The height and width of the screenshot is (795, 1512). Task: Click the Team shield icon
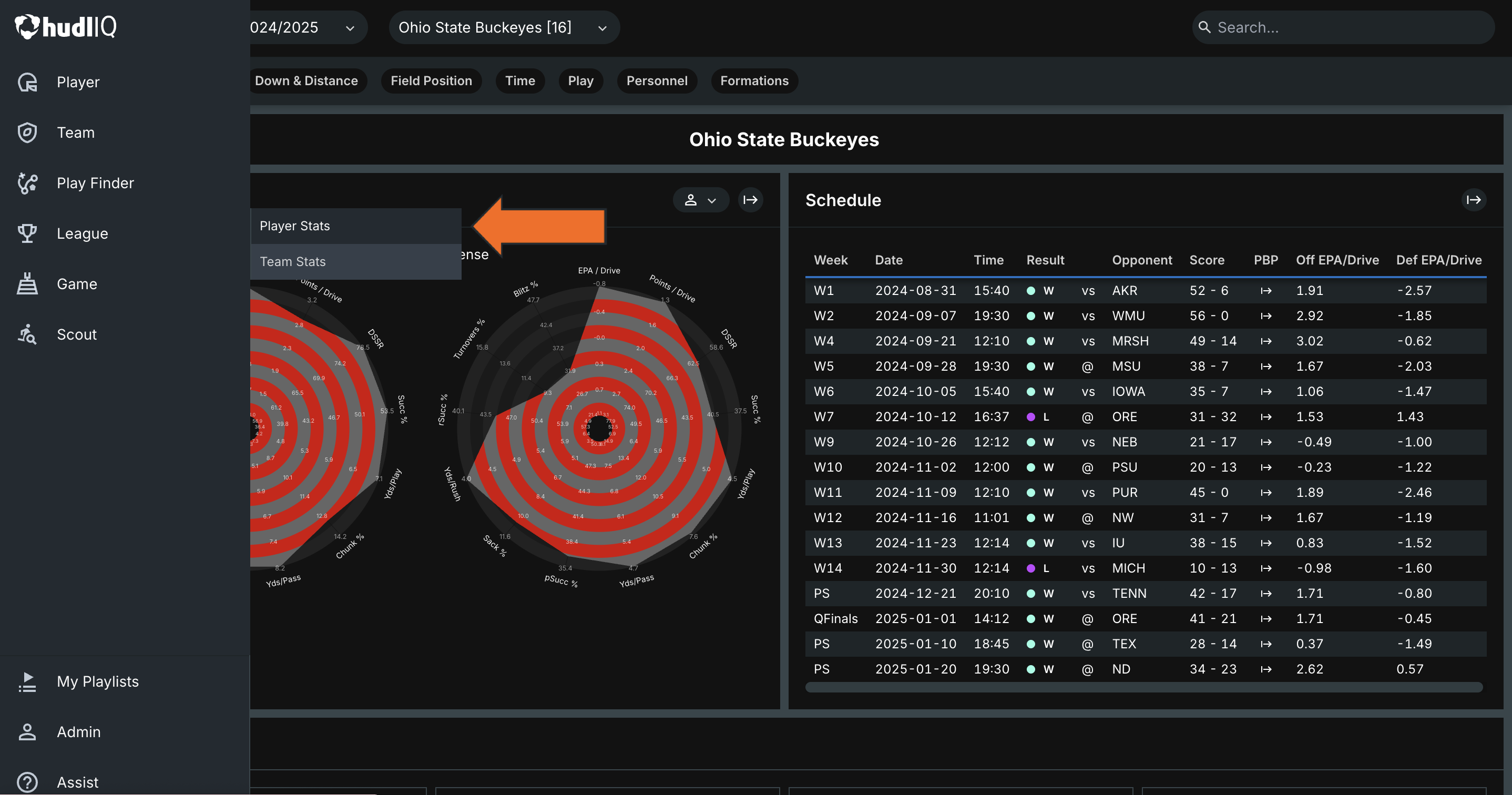tap(27, 132)
